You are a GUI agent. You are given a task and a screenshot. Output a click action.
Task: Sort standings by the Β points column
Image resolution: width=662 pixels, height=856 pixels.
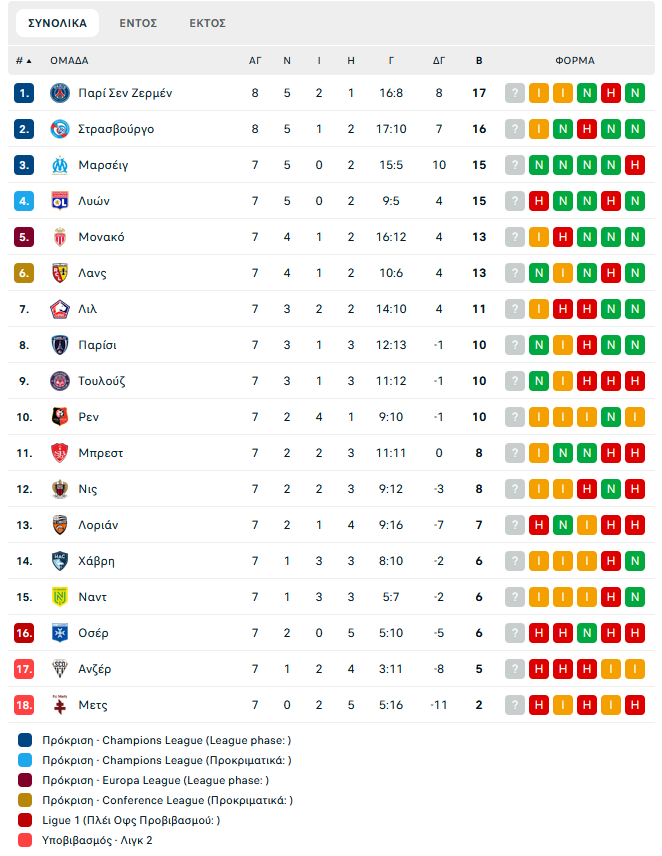(479, 61)
